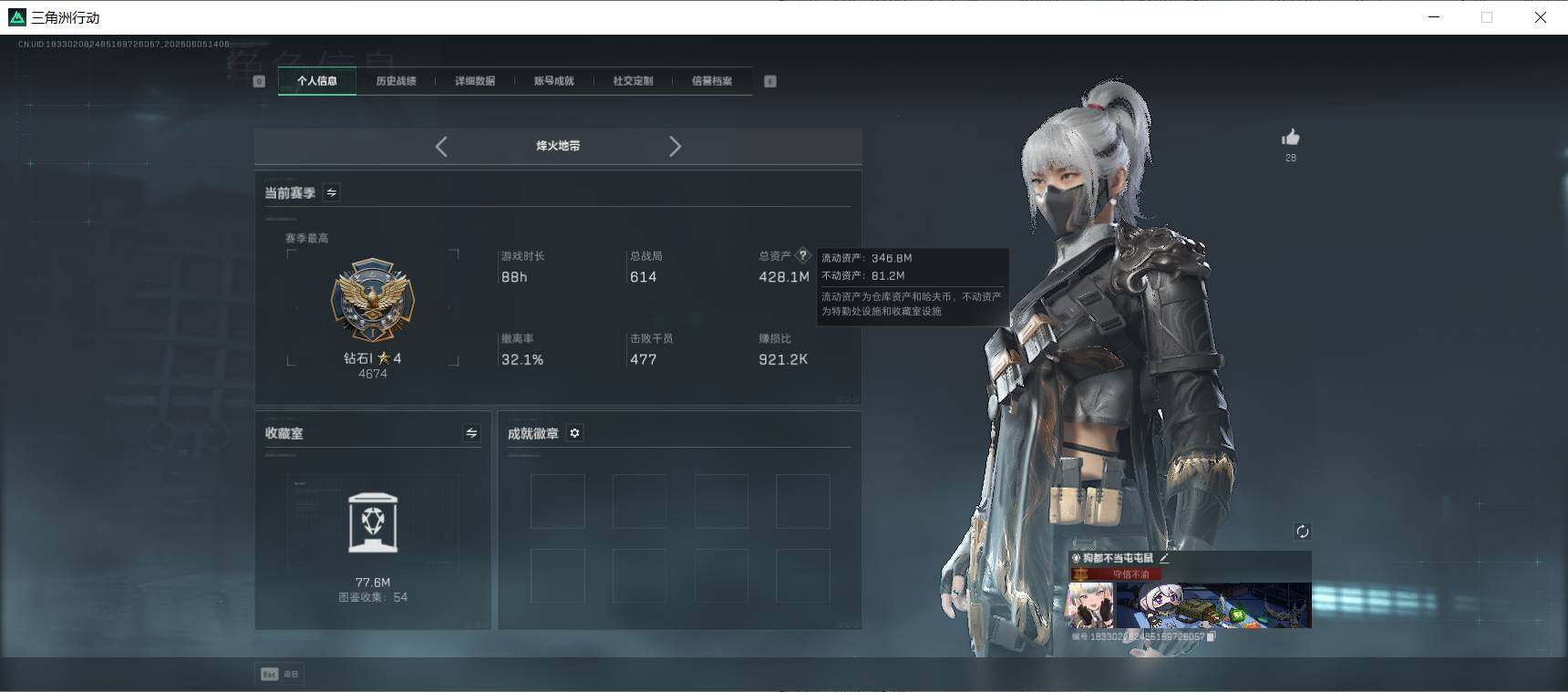Click the 游戏时长 value 88h
Viewport: 1568px width, 692px height.
pyautogui.click(x=514, y=277)
